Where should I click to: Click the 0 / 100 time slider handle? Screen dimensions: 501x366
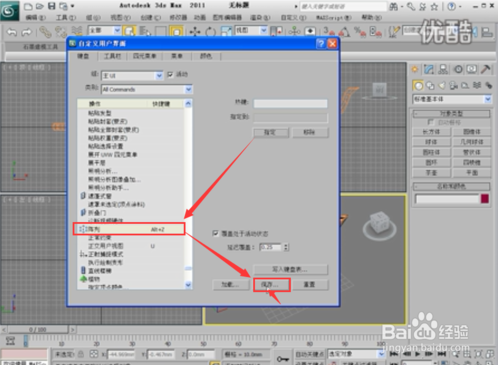[x=38, y=330]
